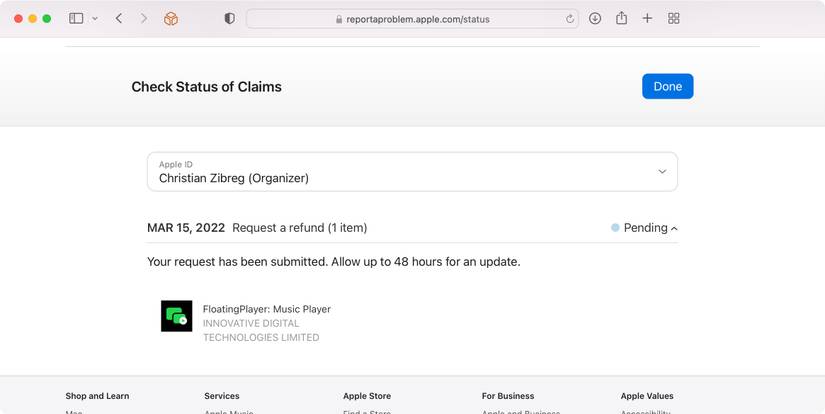Collapse the Pending claim details
The width and height of the screenshot is (825, 414).
point(645,228)
